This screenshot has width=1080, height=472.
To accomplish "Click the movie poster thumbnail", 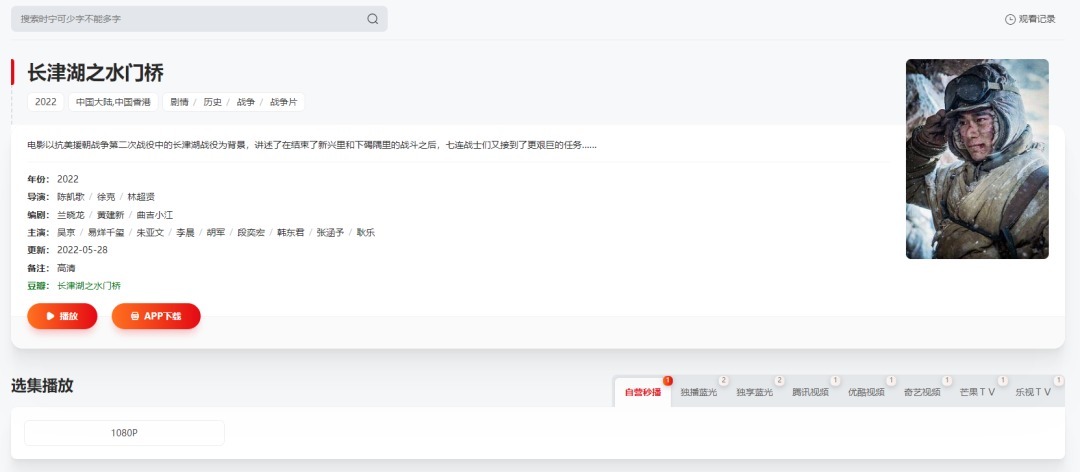I will point(977,159).
